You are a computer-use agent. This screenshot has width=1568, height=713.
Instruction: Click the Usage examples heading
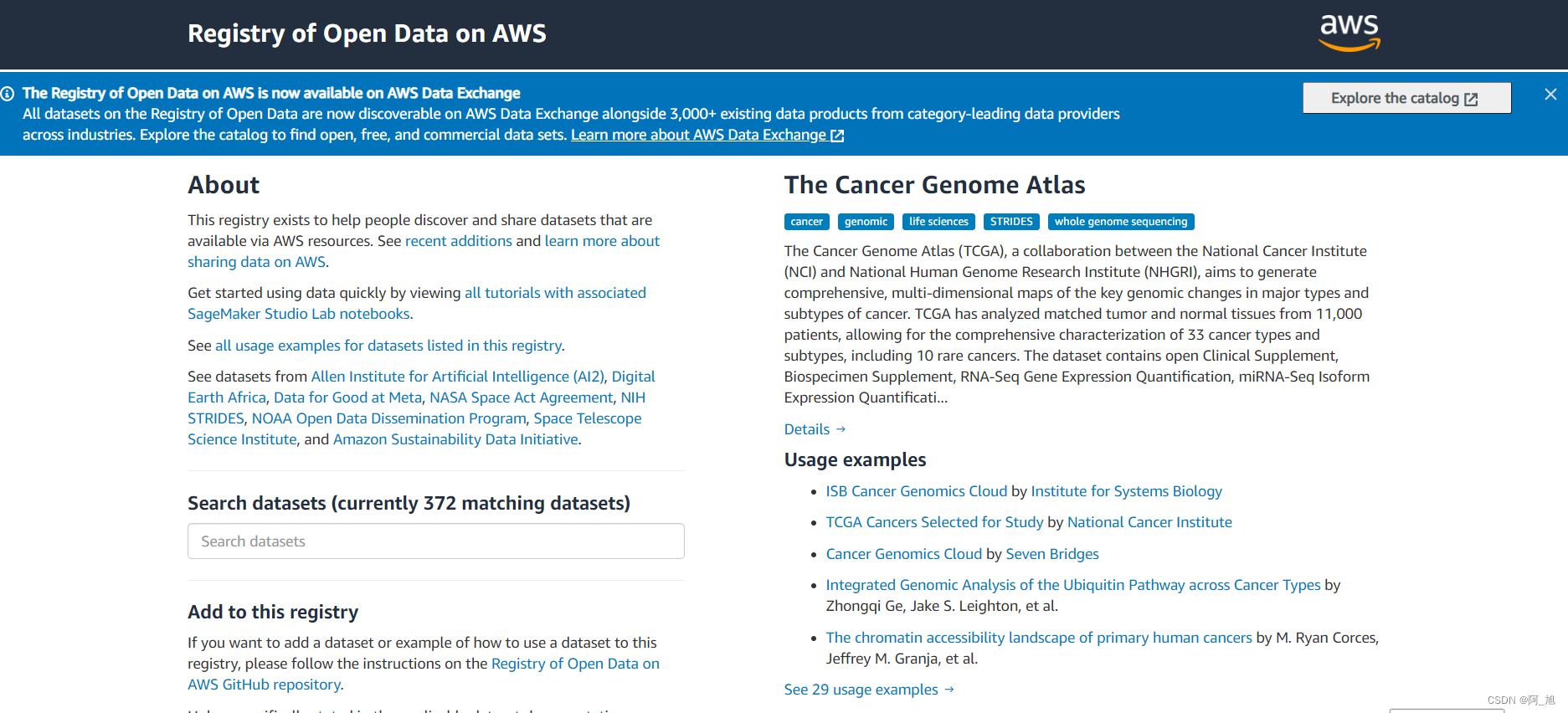click(855, 459)
